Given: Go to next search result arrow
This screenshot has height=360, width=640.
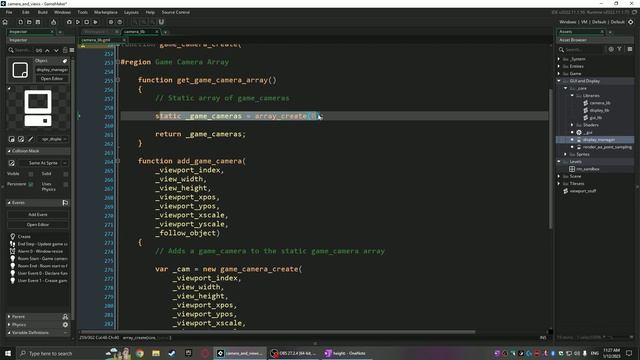Looking at the screenshot, I should point(56,50).
